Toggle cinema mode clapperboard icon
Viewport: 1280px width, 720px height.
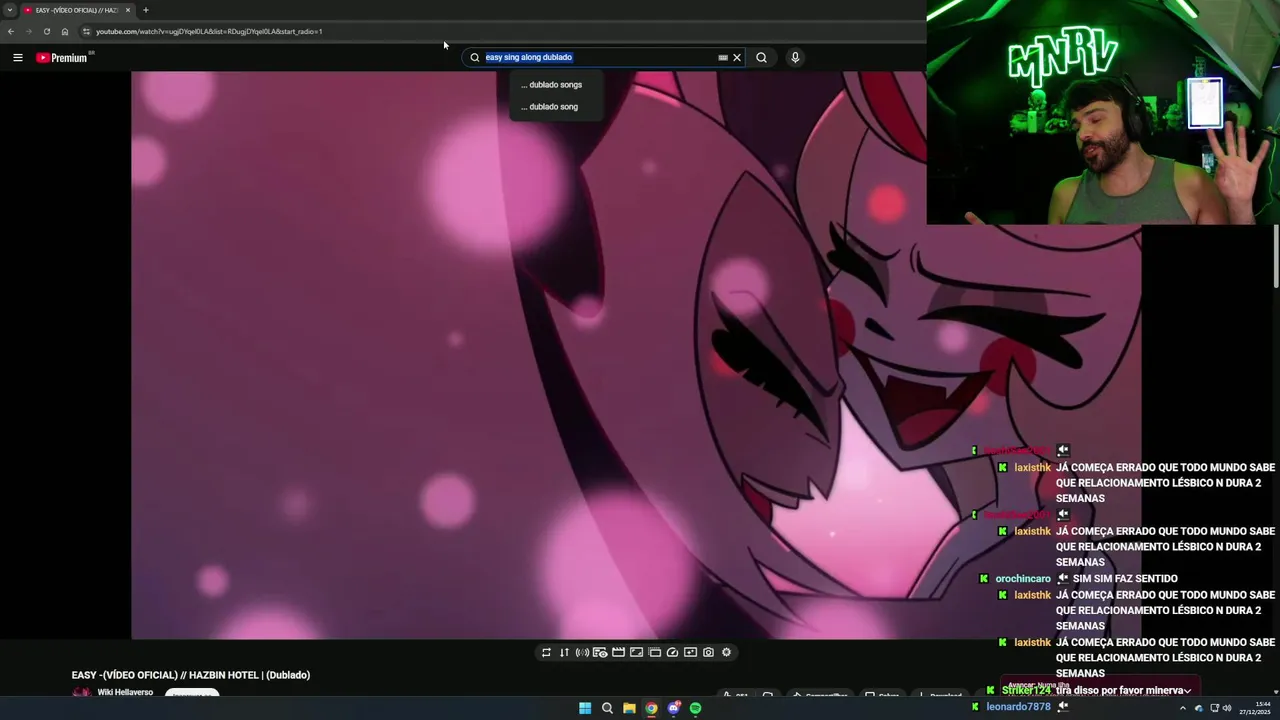click(x=618, y=652)
